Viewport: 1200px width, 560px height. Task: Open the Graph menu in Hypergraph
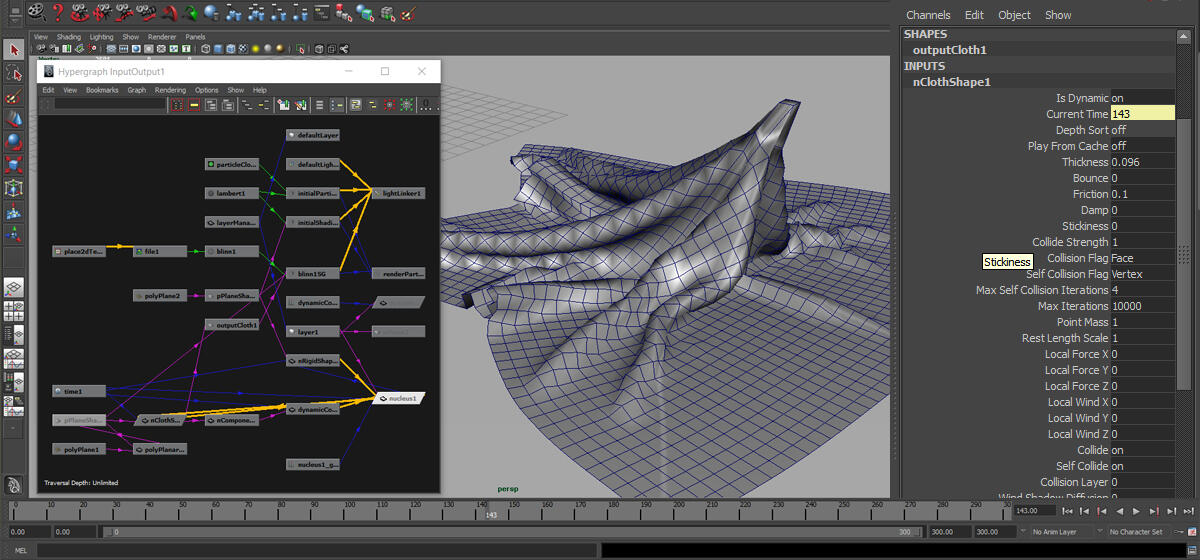coord(136,90)
